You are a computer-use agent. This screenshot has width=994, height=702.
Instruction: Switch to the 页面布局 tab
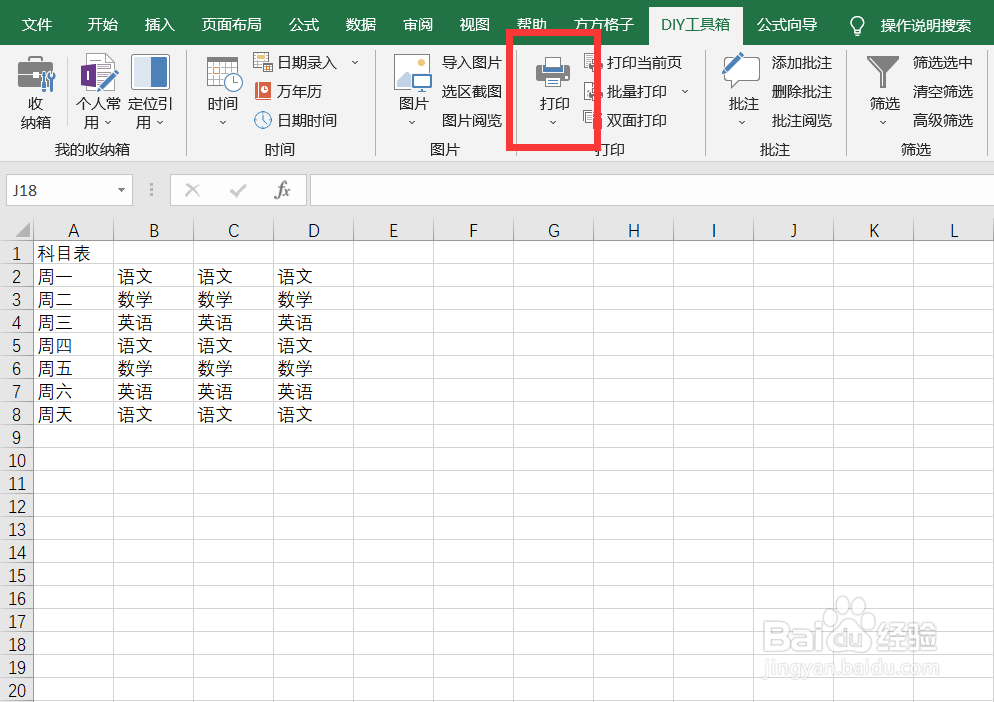click(x=231, y=25)
